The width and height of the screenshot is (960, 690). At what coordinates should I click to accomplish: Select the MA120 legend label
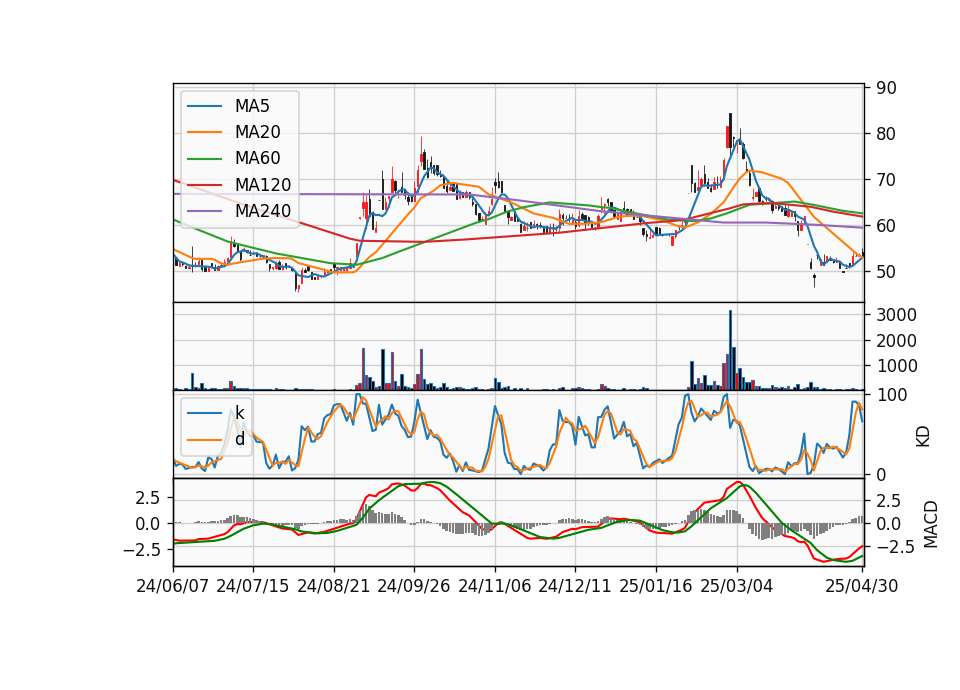click(x=263, y=184)
